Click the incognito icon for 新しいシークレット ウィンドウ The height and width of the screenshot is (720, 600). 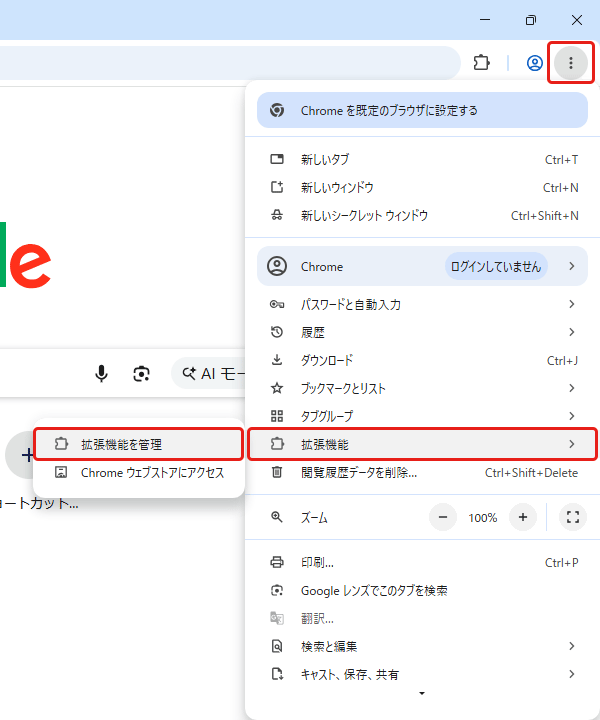[x=277, y=215]
